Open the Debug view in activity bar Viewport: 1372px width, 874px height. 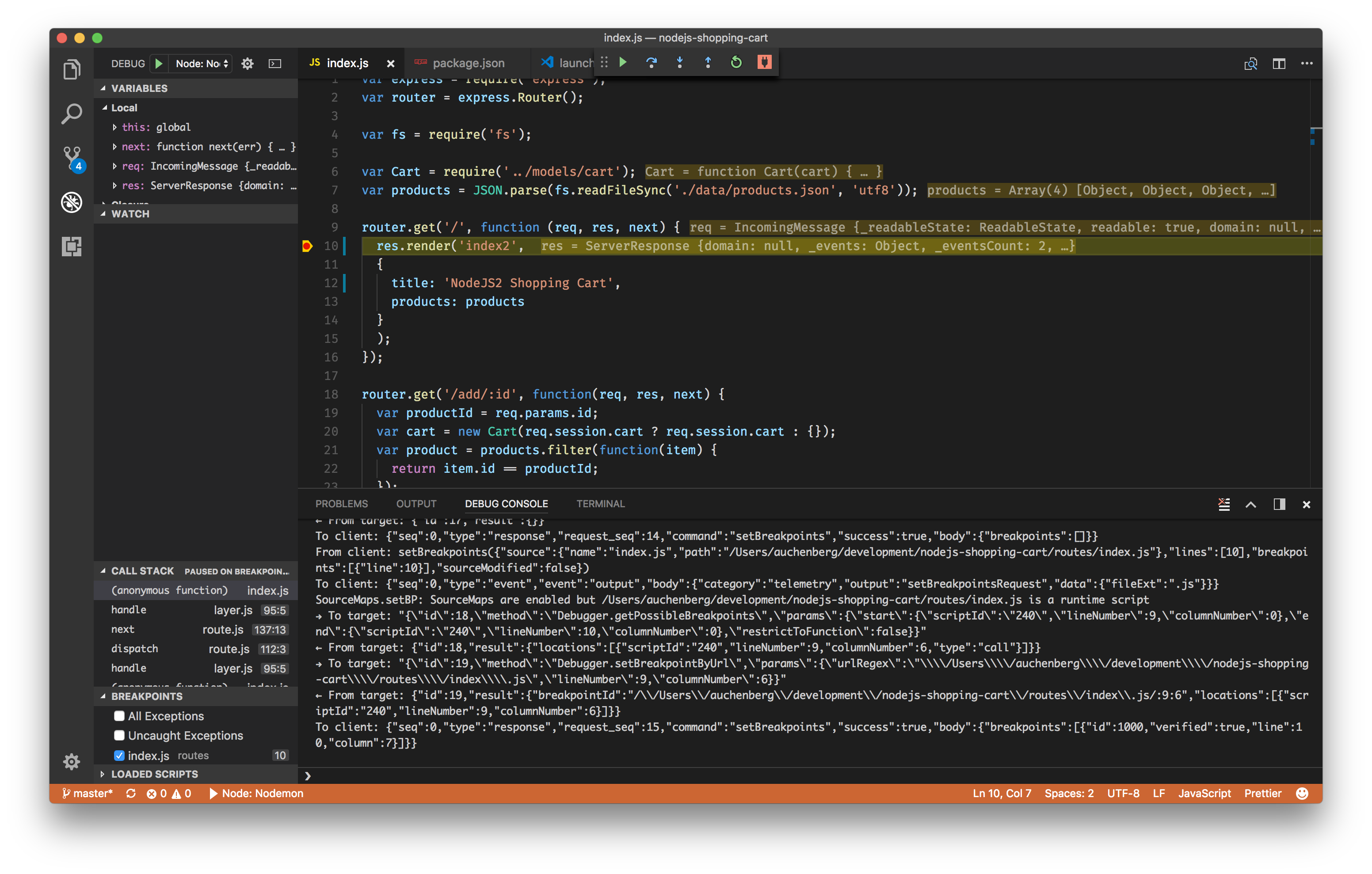click(x=71, y=202)
